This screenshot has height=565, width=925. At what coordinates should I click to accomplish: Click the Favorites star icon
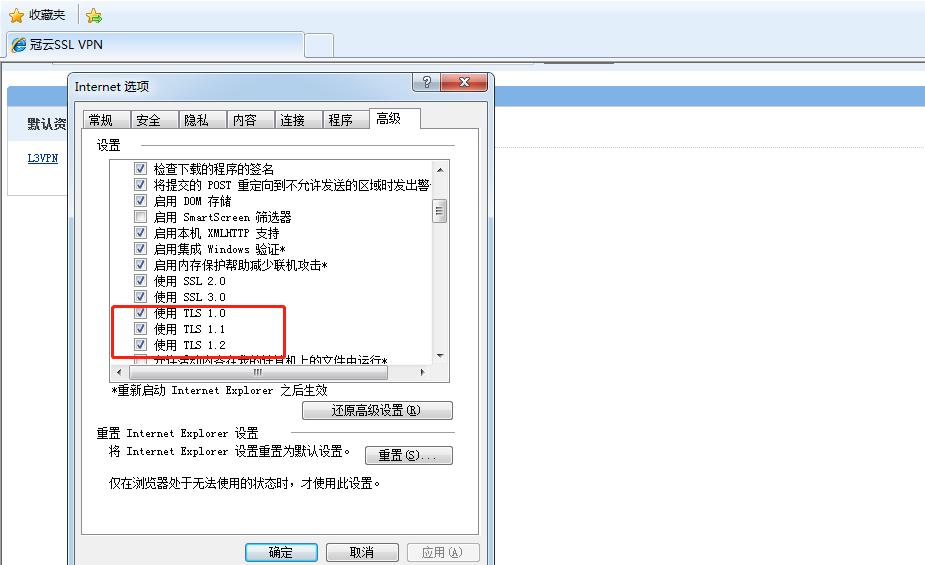pyautogui.click(x=17, y=15)
